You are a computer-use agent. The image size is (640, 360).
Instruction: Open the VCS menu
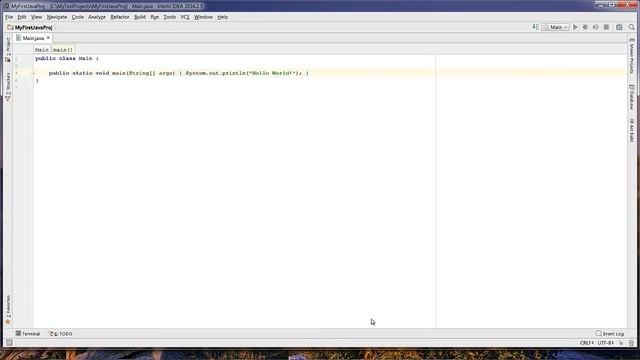185,17
